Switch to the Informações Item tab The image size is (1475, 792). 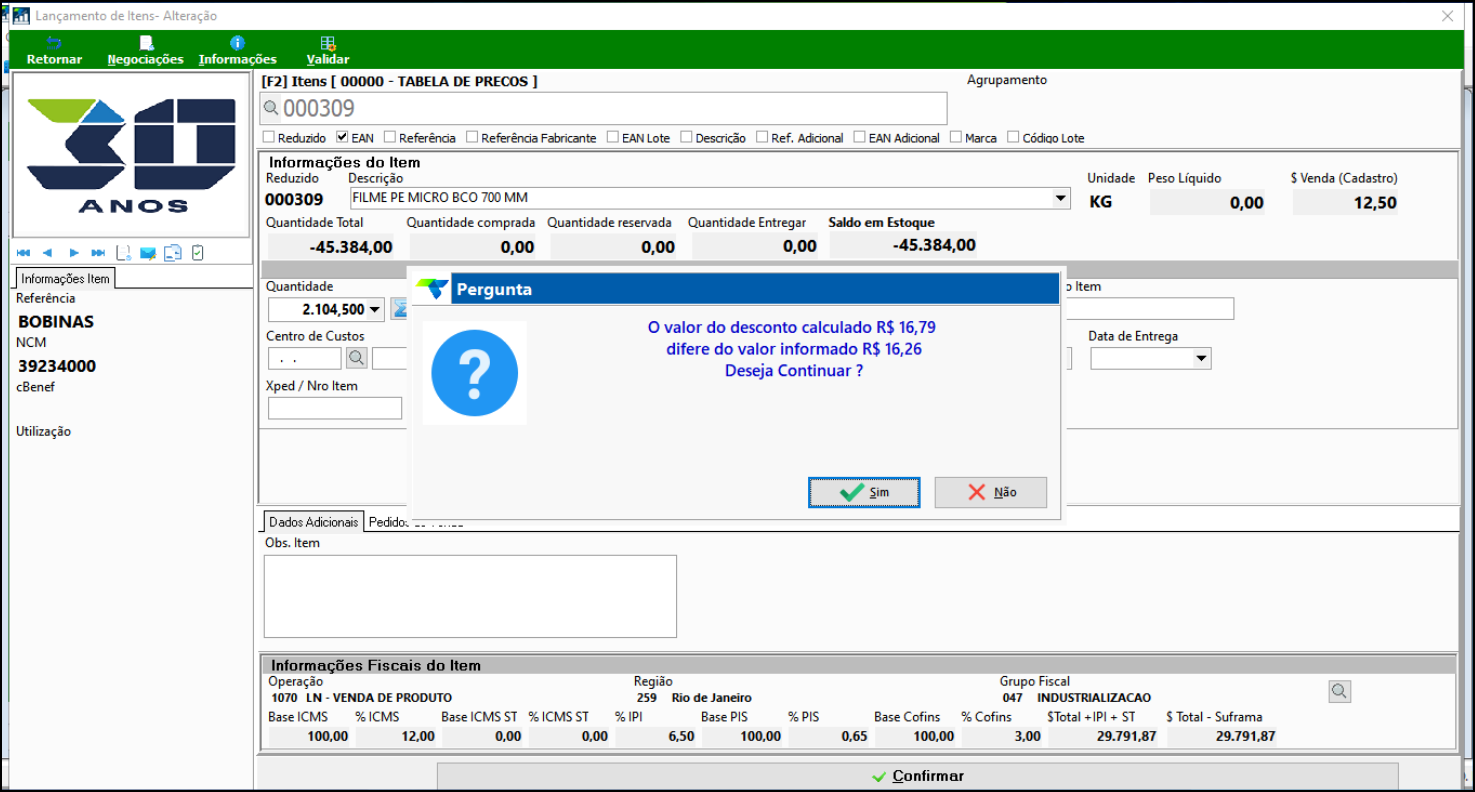coord(65,279)
